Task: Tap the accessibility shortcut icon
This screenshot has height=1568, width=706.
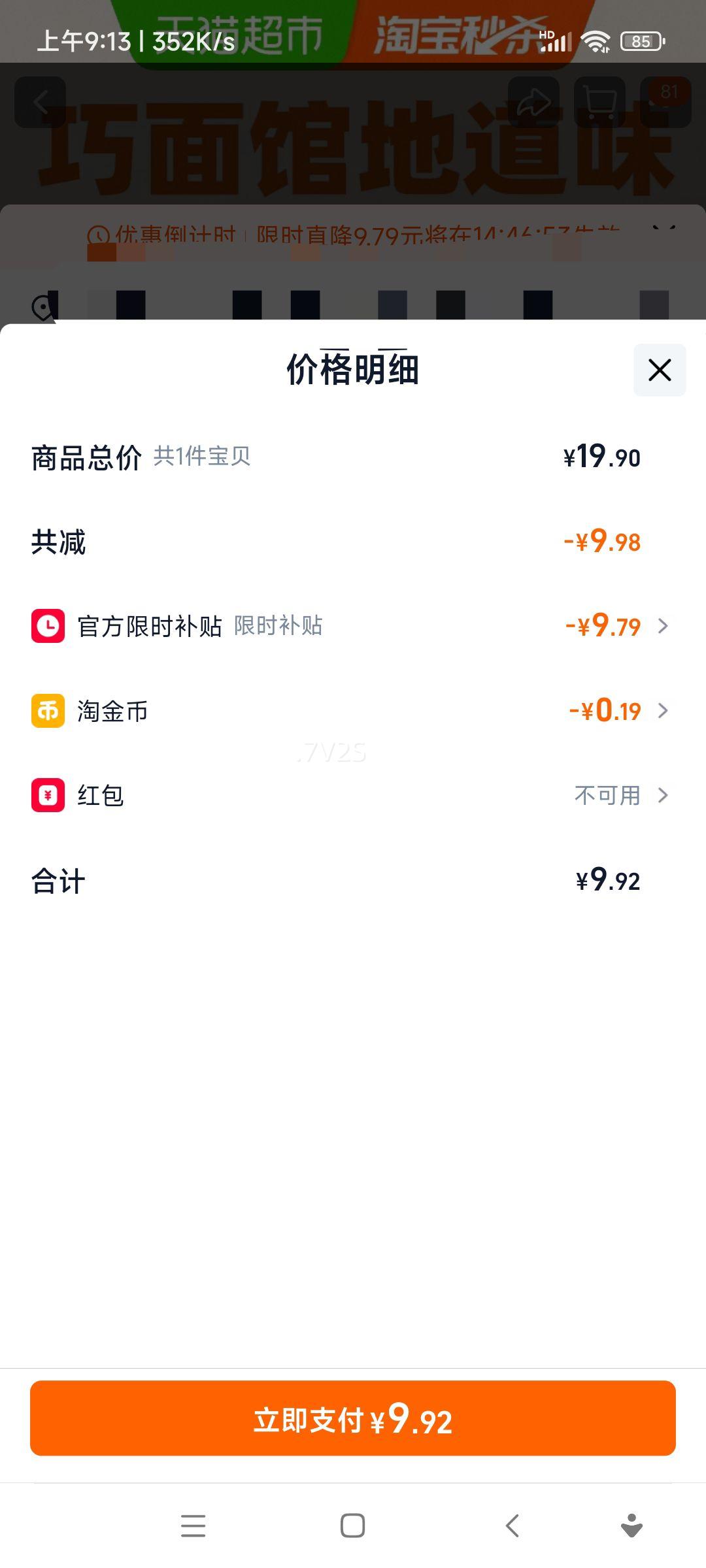Action: click(x=631, y=1526)
